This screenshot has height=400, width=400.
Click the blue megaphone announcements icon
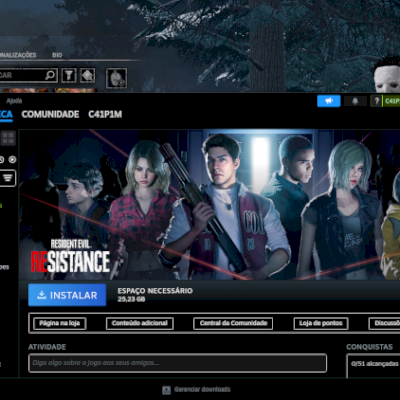pyautogui.click(x=329, y=101)
